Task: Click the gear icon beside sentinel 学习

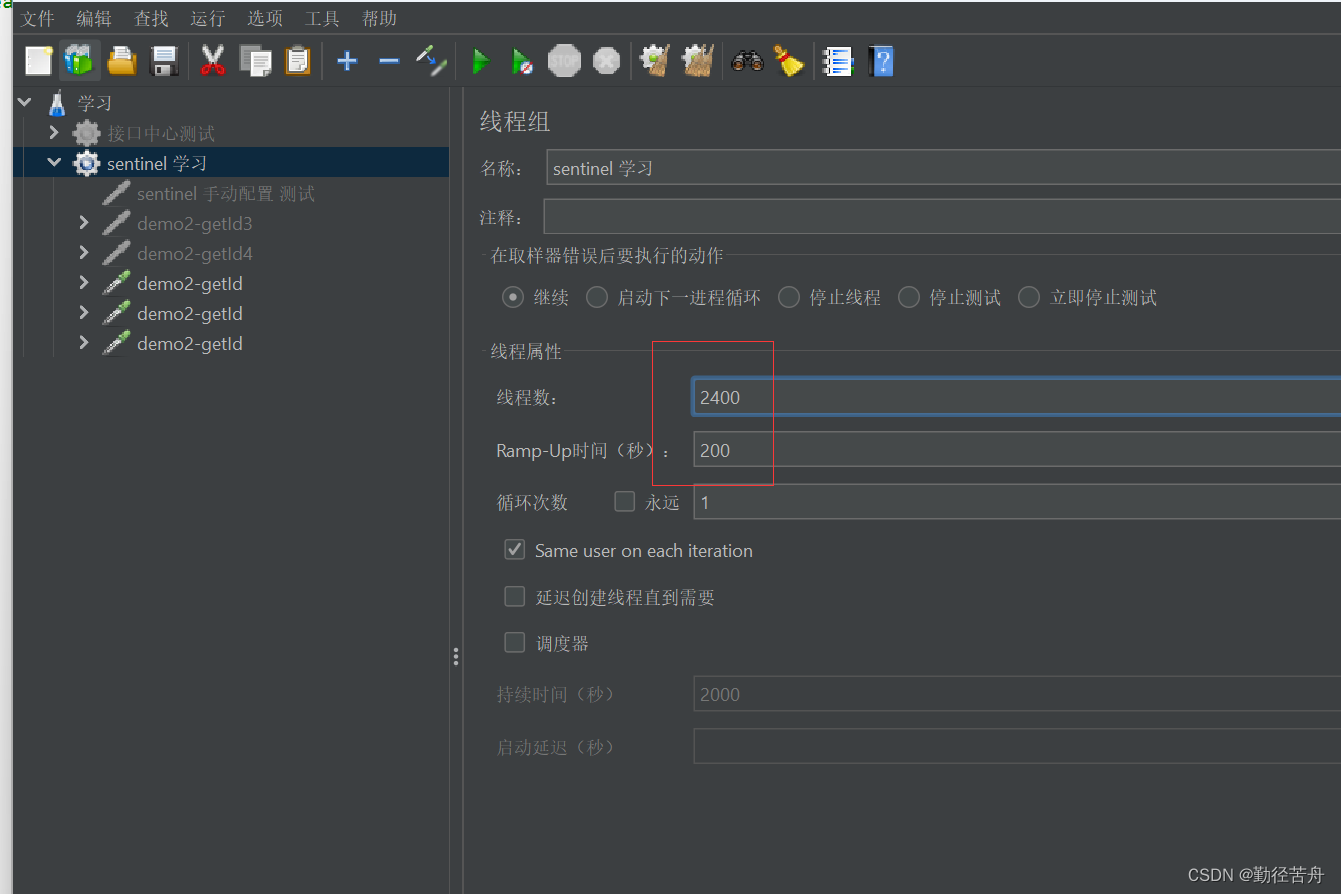Action: (x=87, y=163)
